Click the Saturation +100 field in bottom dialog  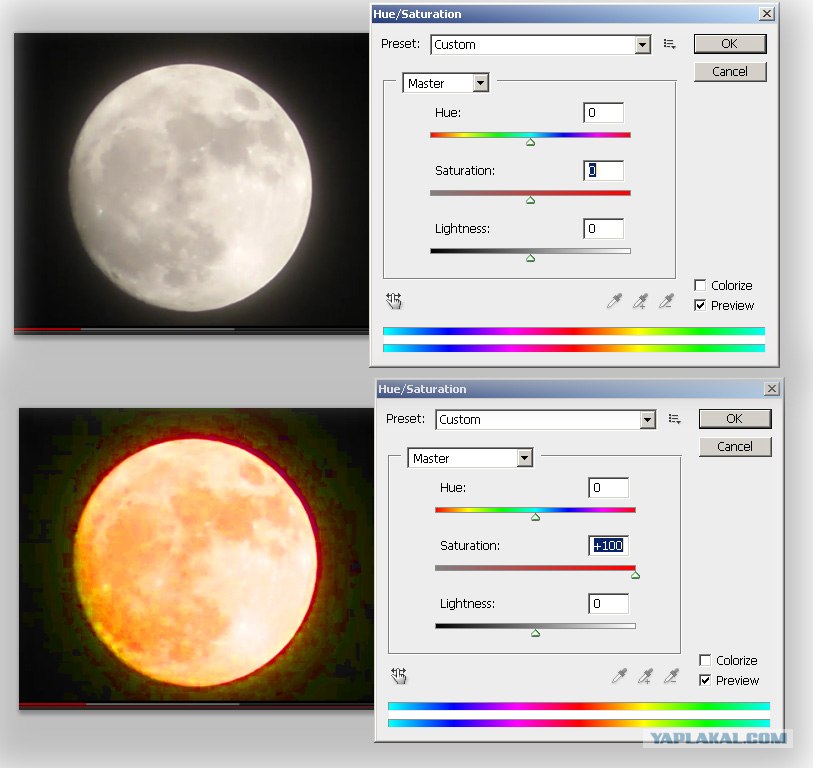point(609,546)
